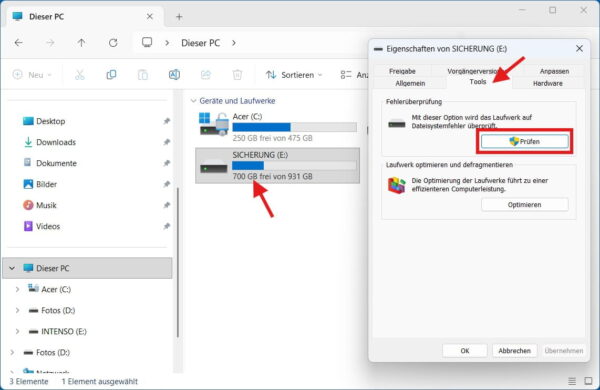Unpin Videos using its pin icon
This screenshot has width=600, height=390.
coord(166,226)
